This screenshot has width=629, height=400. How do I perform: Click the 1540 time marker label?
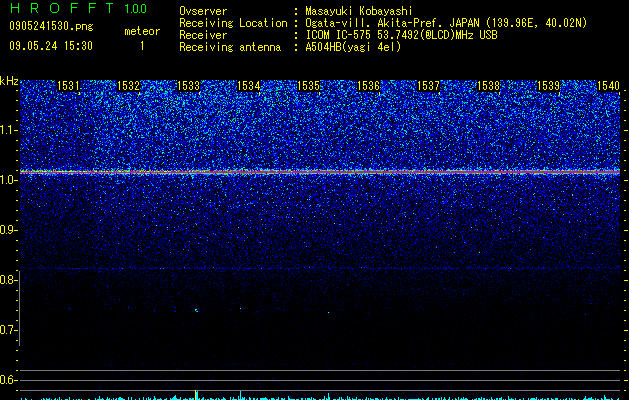(609, 86)
